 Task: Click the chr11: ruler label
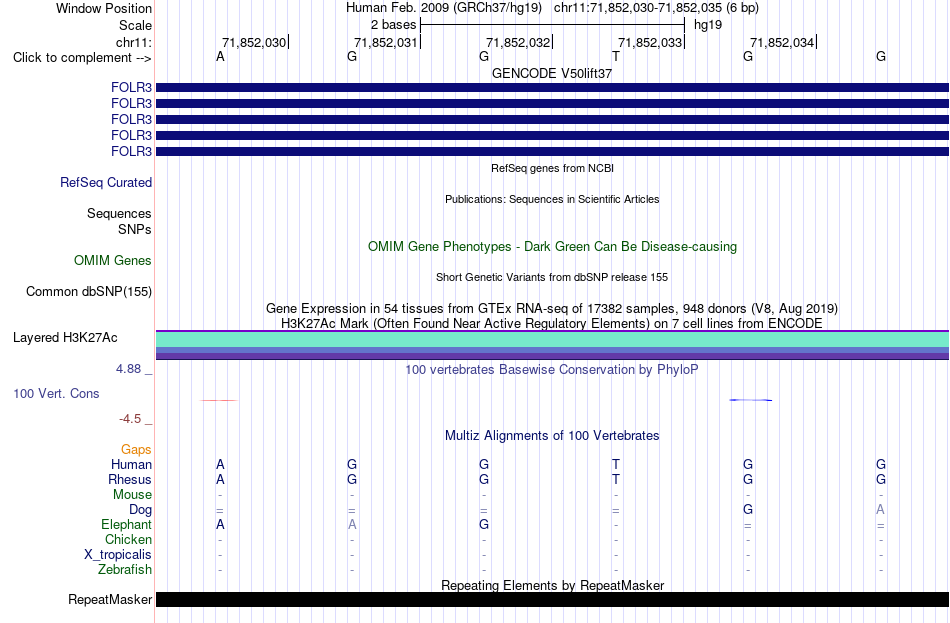click(x=134, y=42)
